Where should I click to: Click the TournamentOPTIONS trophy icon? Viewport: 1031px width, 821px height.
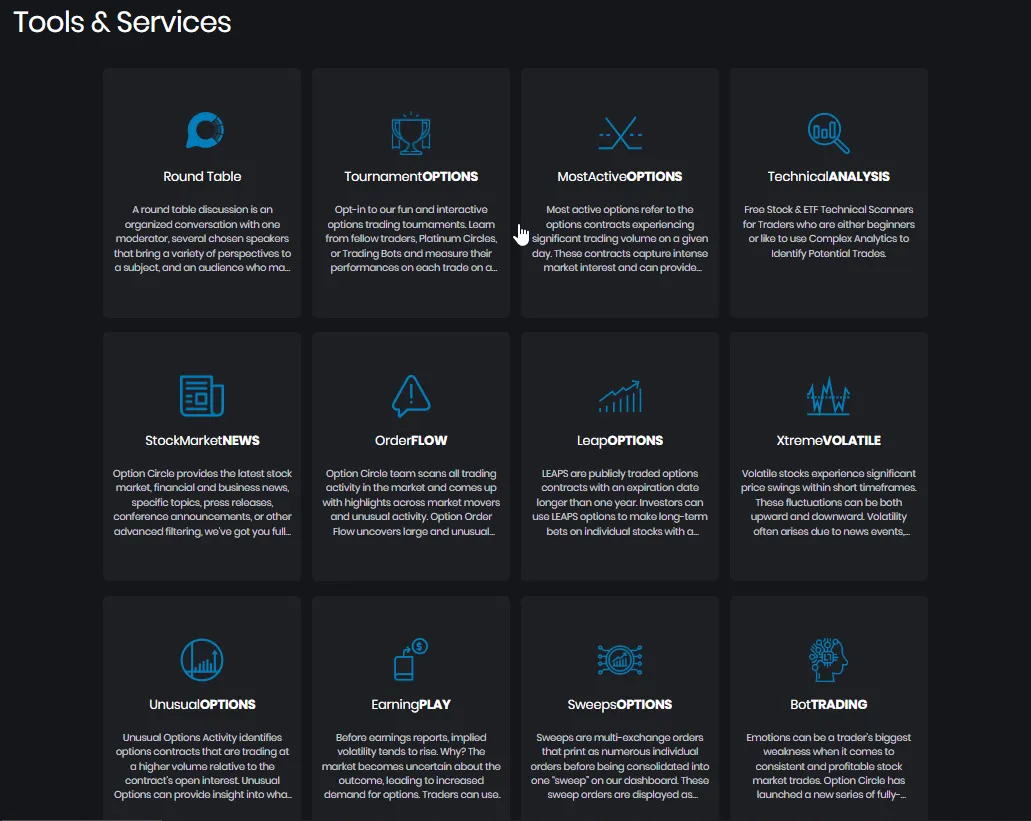pos(411,133)
